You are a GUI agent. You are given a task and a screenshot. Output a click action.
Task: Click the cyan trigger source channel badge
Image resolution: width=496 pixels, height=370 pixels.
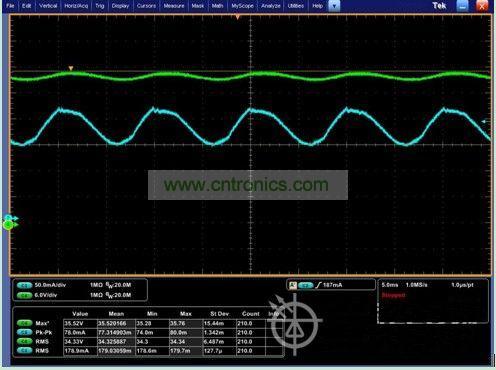pos(306,285)
